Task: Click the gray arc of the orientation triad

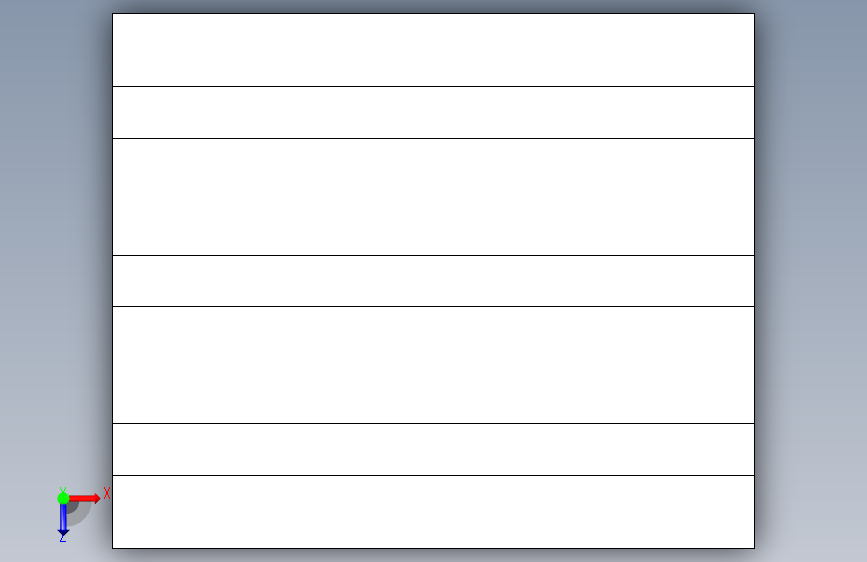Action: click(x=82, y=514)
